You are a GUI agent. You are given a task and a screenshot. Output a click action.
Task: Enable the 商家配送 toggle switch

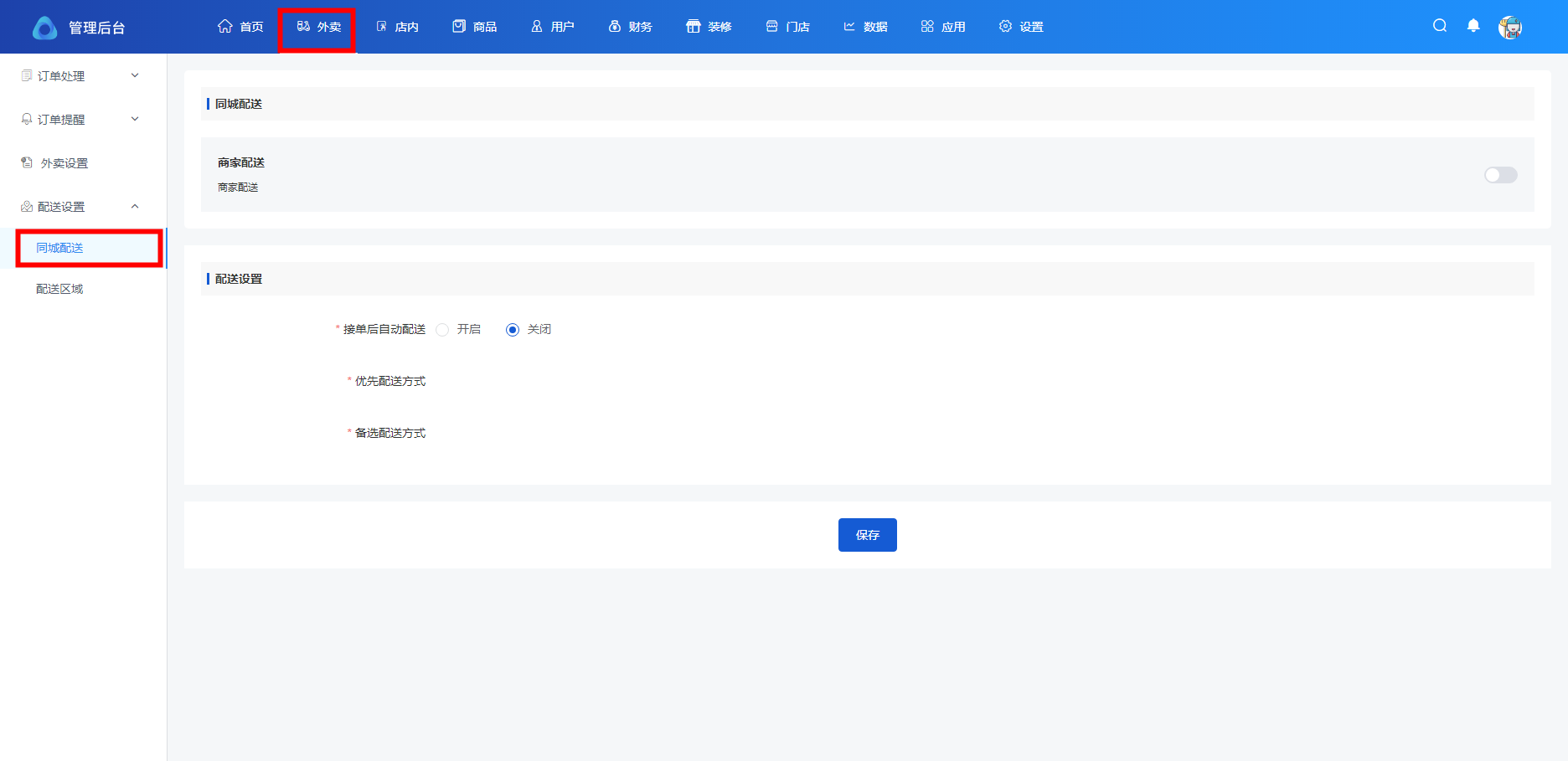point(1500,175)
